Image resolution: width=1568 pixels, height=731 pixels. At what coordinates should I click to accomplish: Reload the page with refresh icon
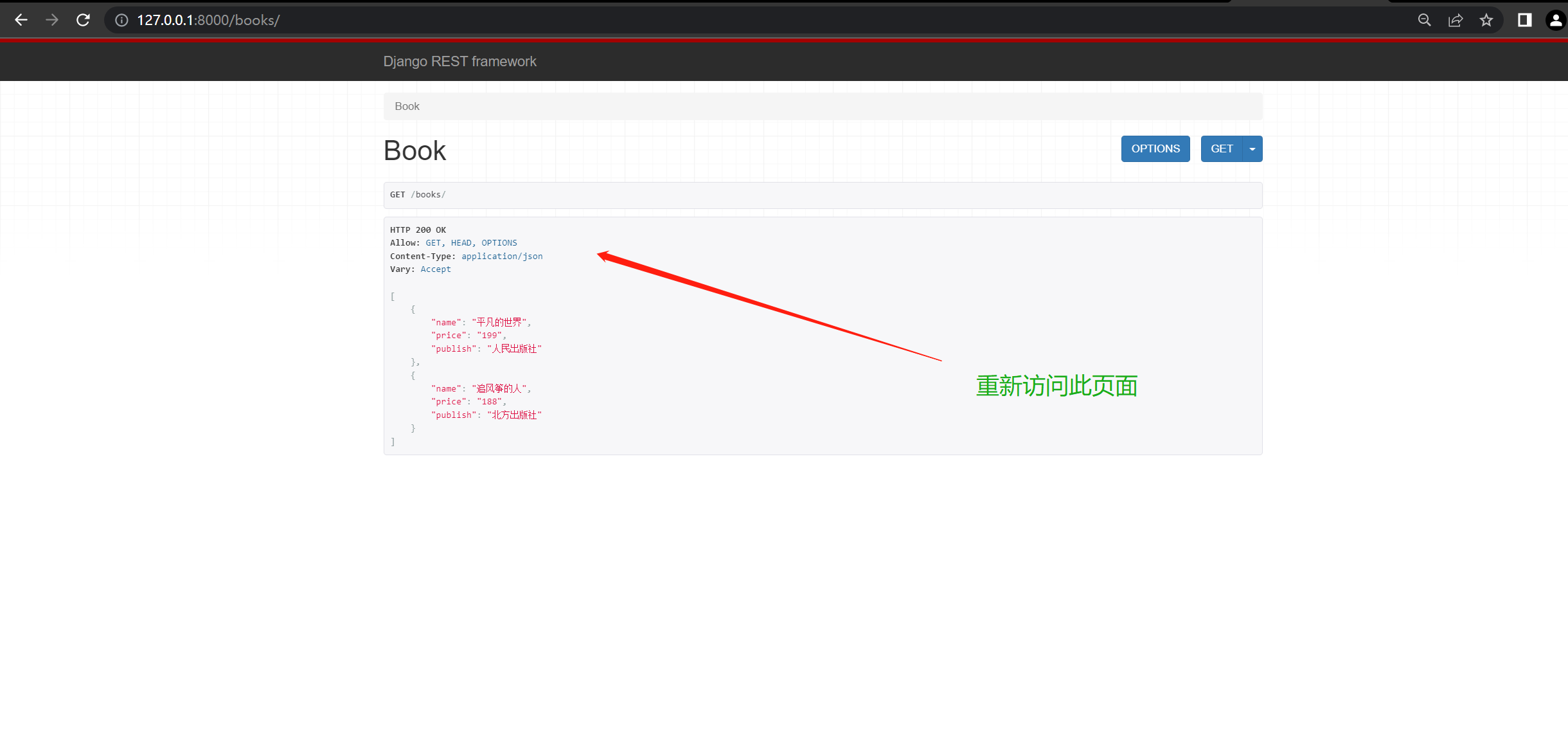[83, 20]
